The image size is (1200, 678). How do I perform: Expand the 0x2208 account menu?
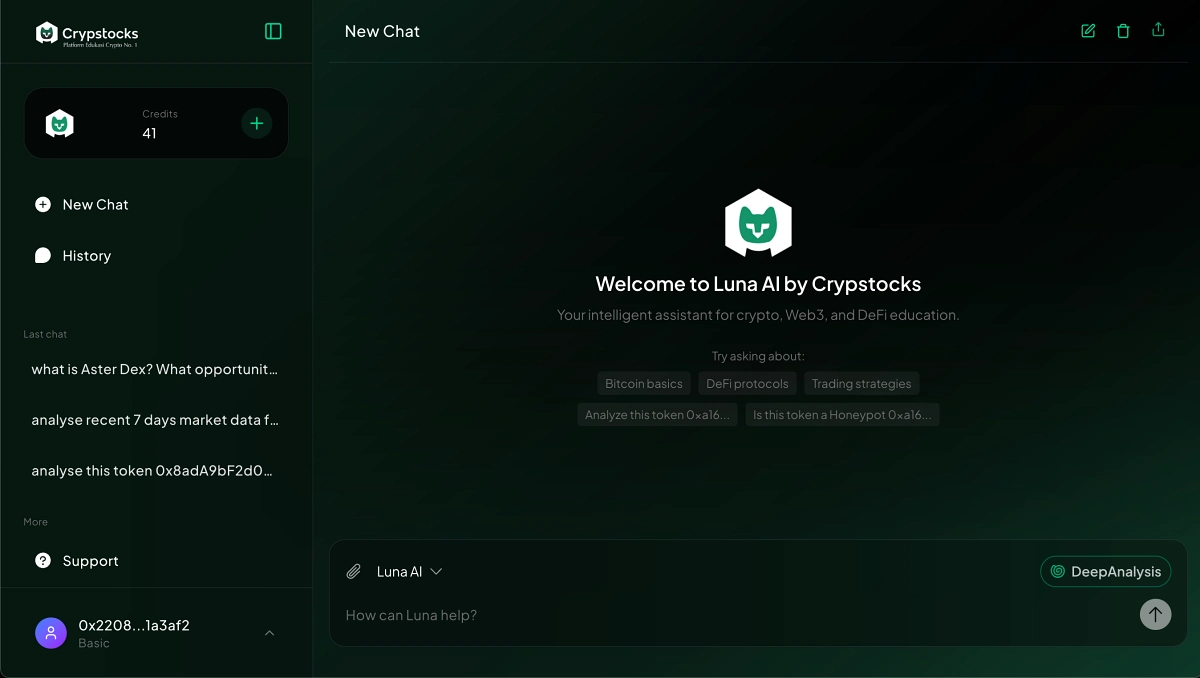coord(268,633)
